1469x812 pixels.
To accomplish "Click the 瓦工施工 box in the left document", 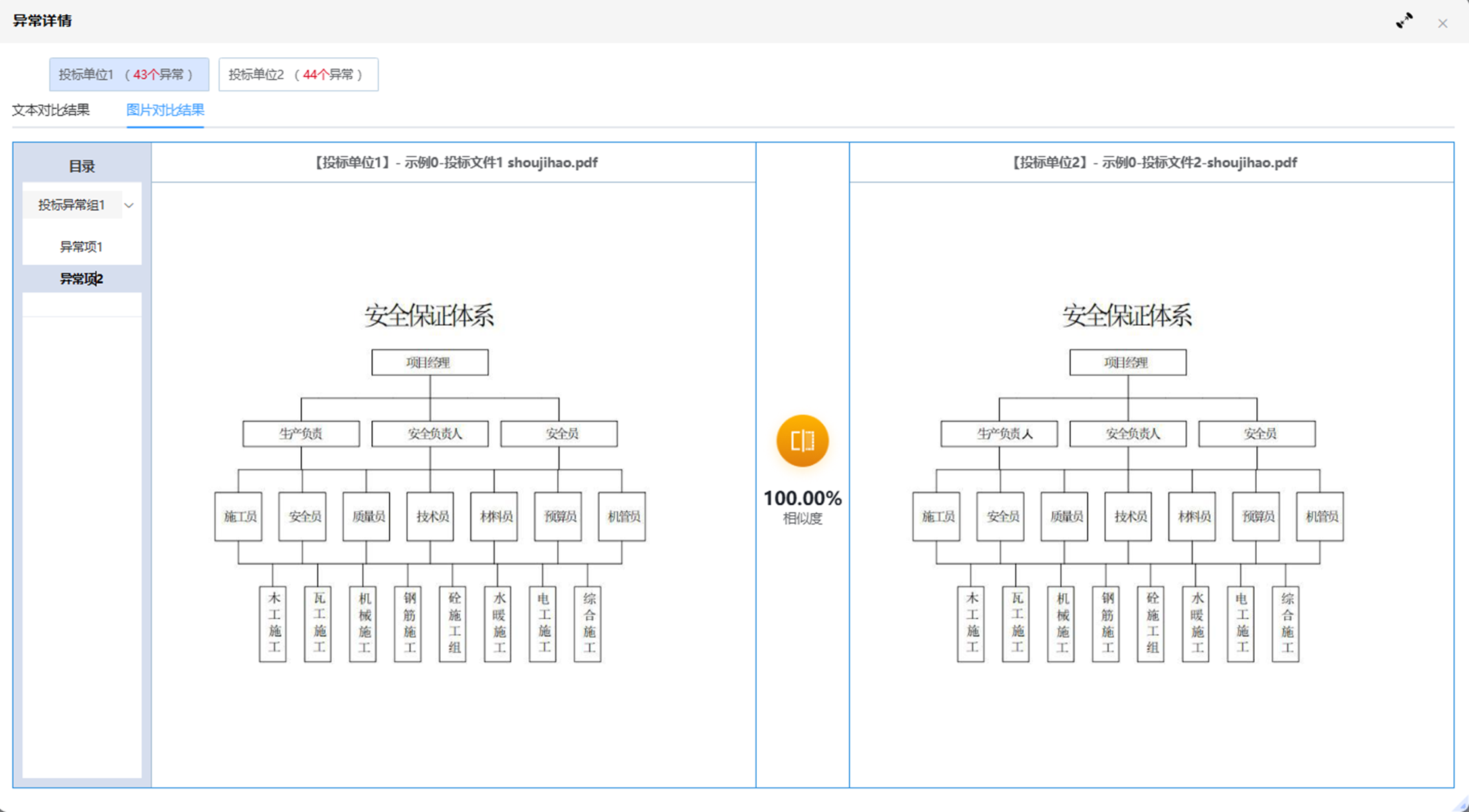I will (x=318, y=624).
